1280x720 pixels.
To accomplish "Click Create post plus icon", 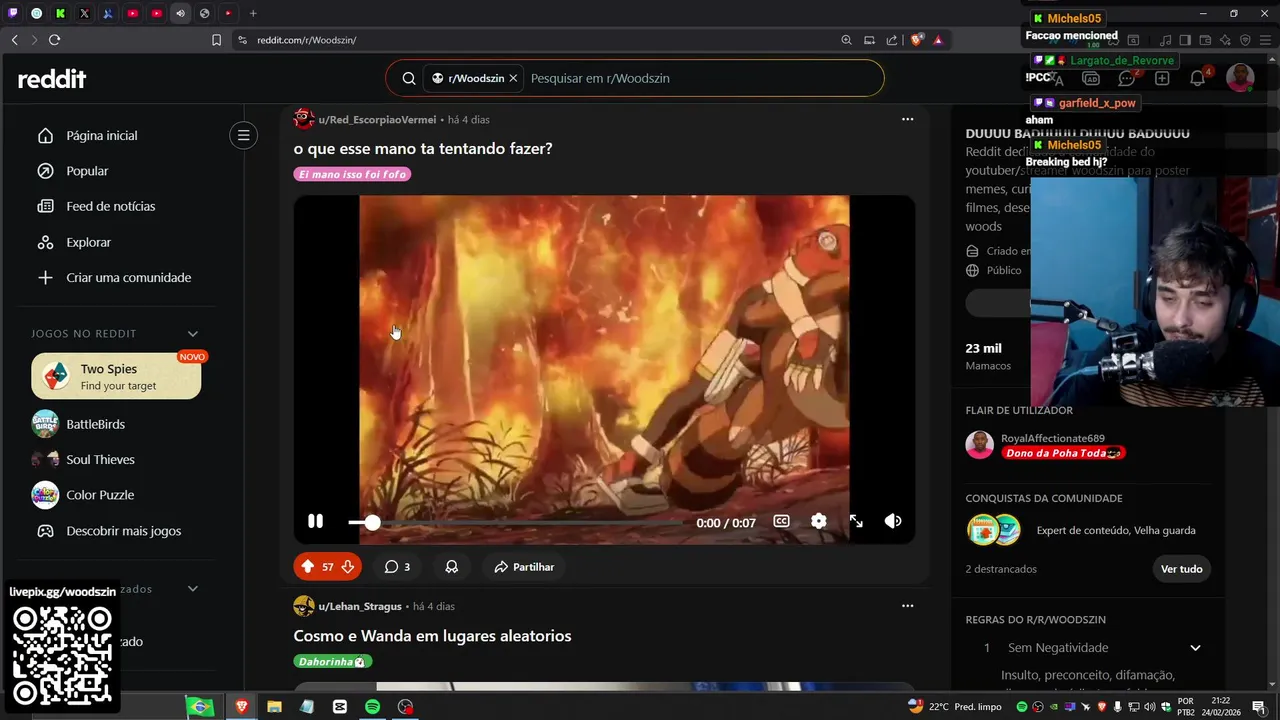I will [1162, 78].
